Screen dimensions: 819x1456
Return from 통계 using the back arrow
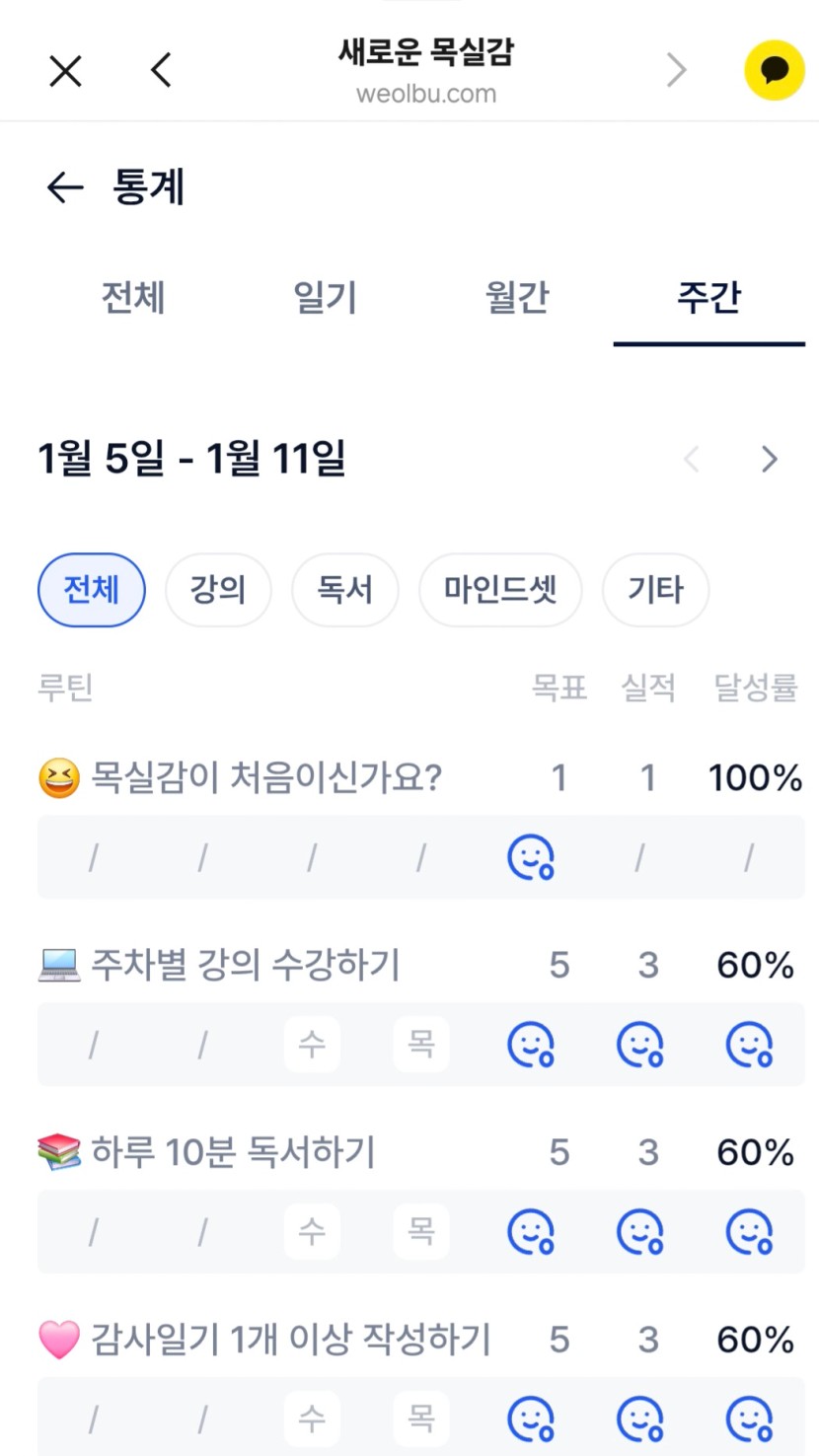pos(65,187)
